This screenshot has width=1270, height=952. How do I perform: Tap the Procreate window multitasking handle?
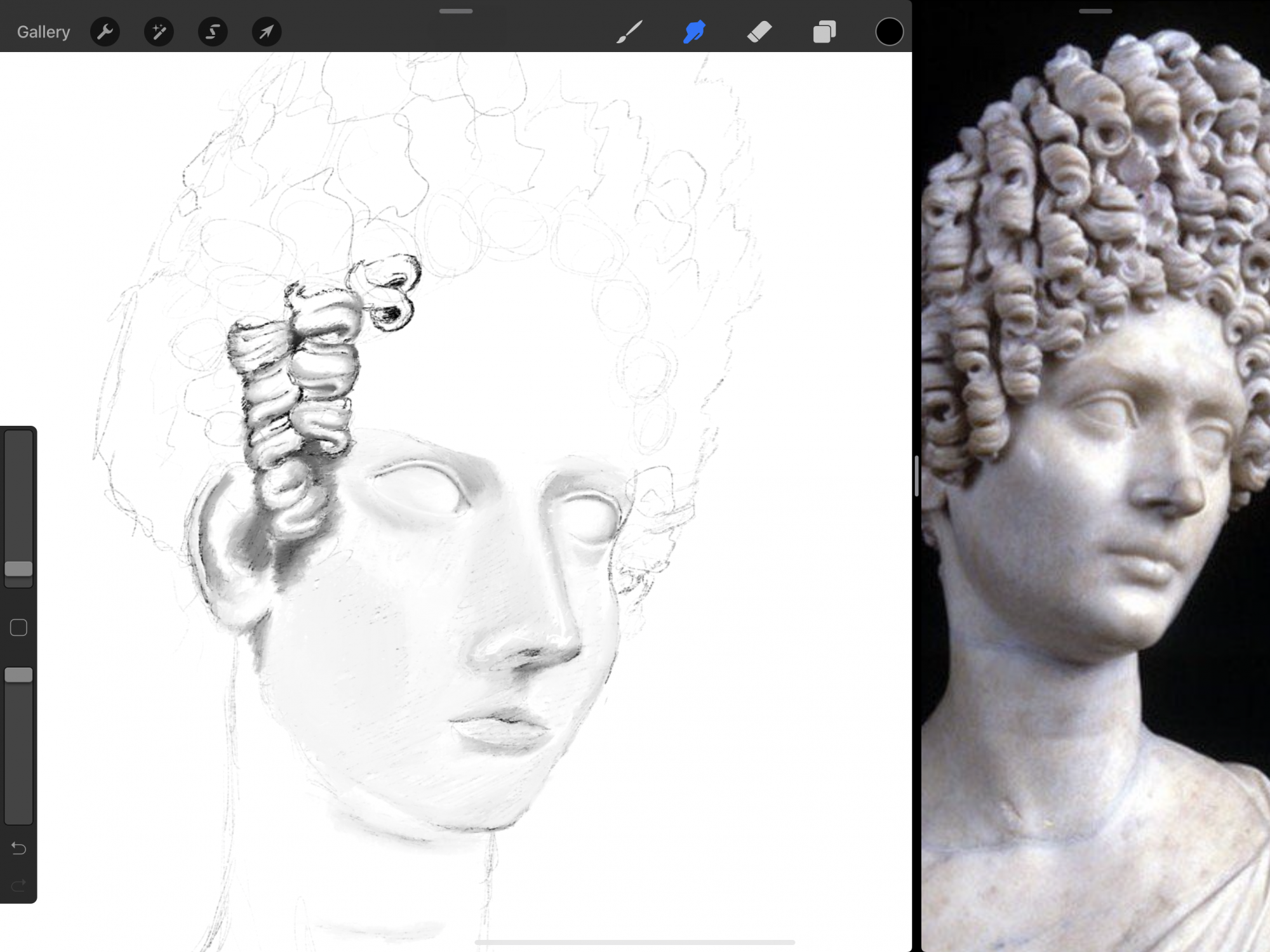click(x=456, y=11)
